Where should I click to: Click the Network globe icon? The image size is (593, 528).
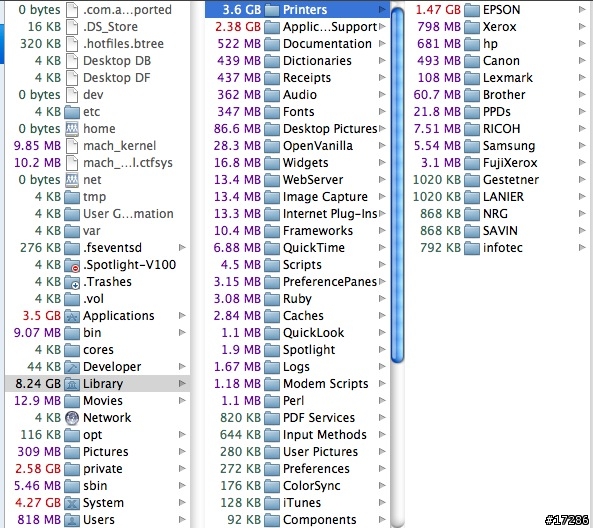[x=72, y=418]
